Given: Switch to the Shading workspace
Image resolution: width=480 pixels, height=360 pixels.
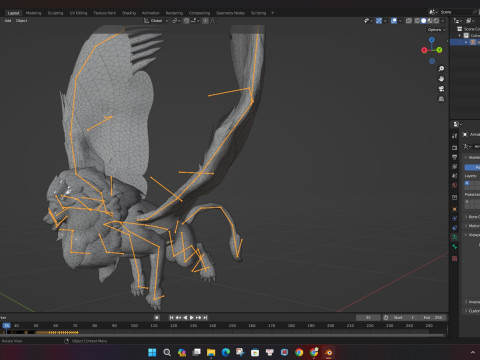Looking at the screenshot, I should (129, 13).
